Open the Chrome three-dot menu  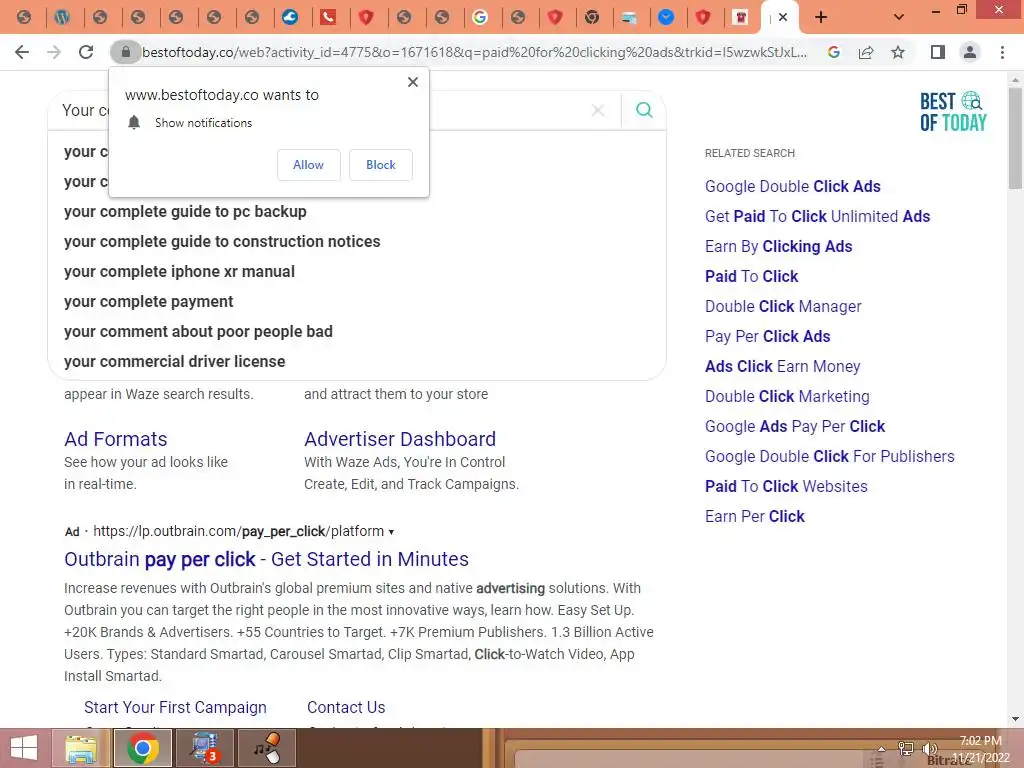click(1002, 52)
